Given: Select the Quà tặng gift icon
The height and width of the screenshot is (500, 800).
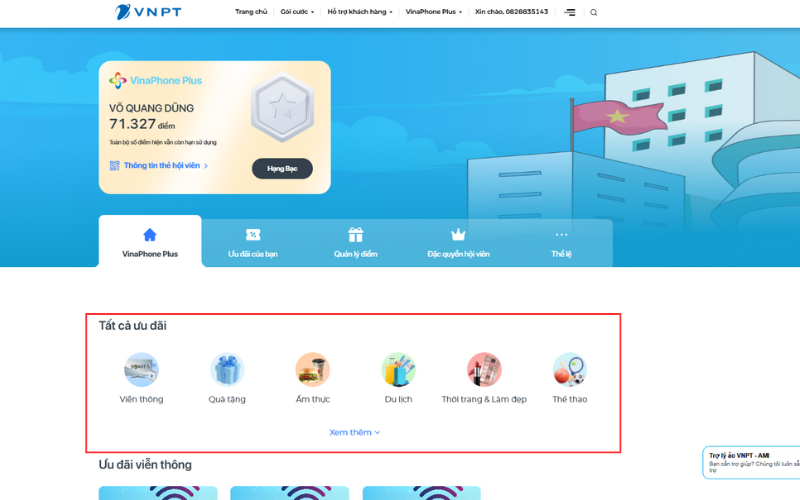Looking at the screenshot, I should (227, 369).
